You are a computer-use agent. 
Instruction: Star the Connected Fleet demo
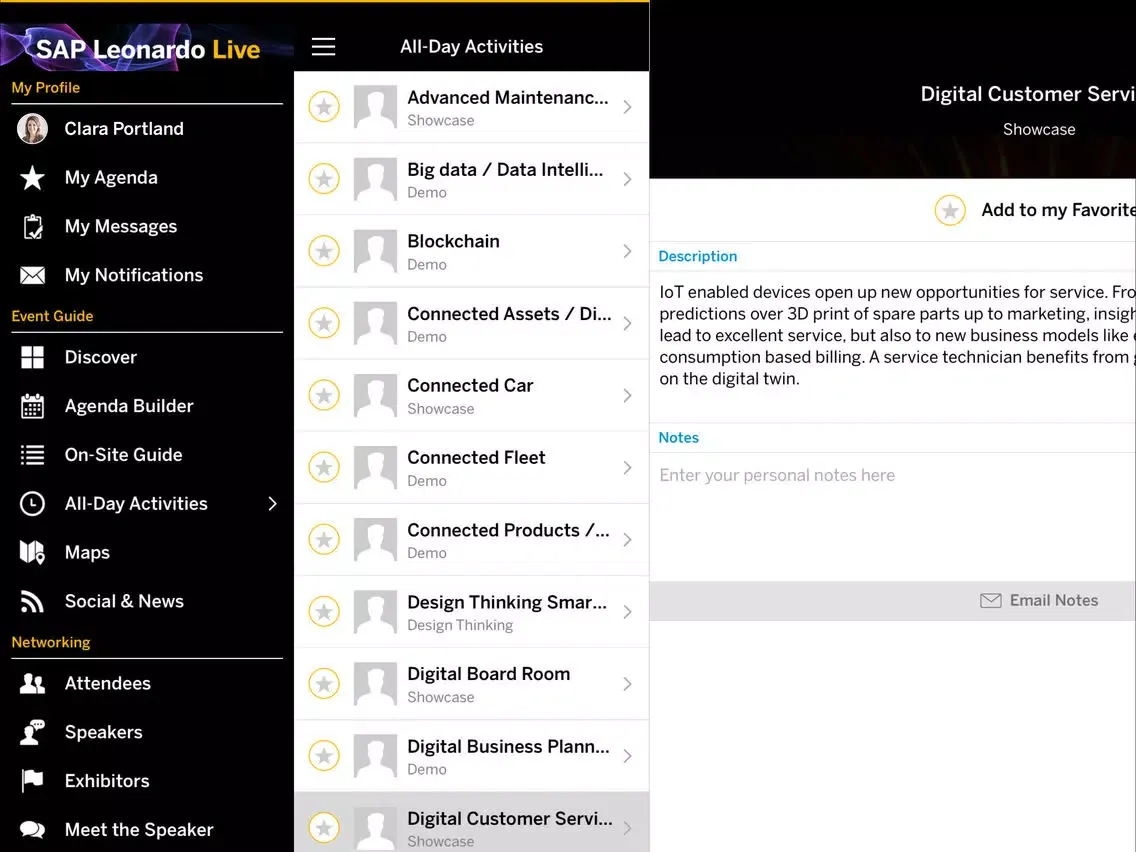click(324, 467)
